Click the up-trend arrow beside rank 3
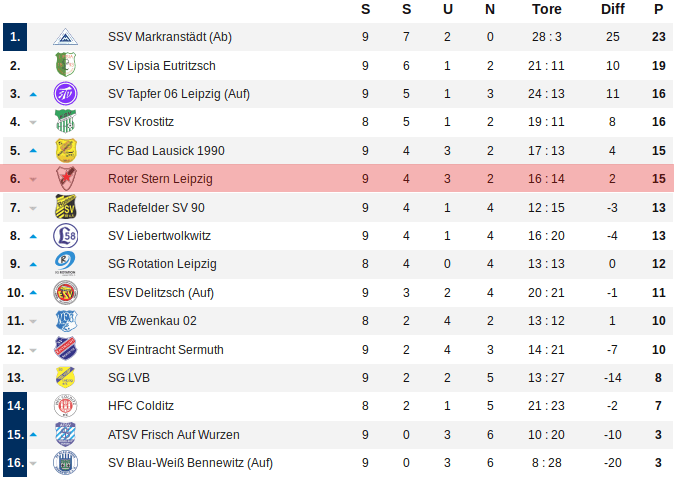 33,94
